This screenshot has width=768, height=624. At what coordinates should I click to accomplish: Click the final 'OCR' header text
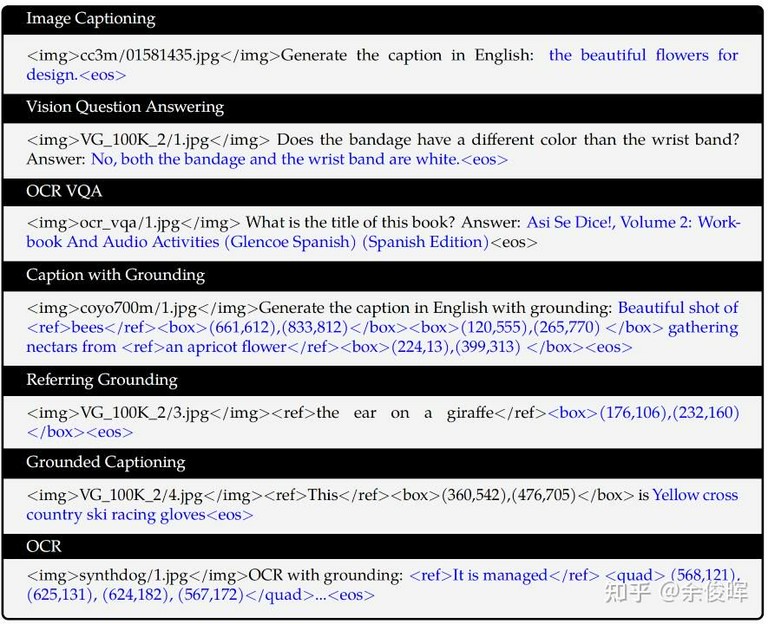tap(44, 546)
